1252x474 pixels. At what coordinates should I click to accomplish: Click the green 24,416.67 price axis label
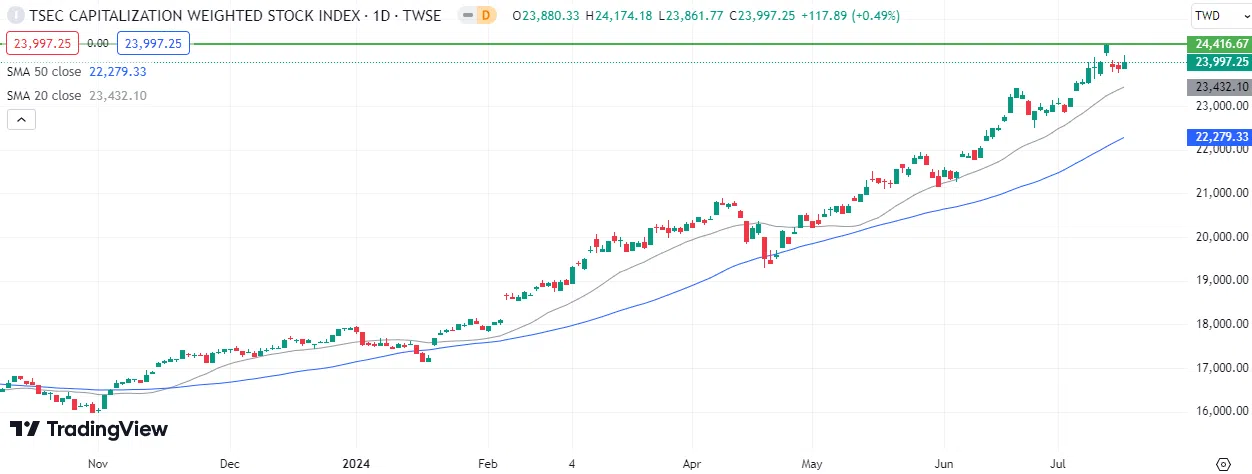1220,44
